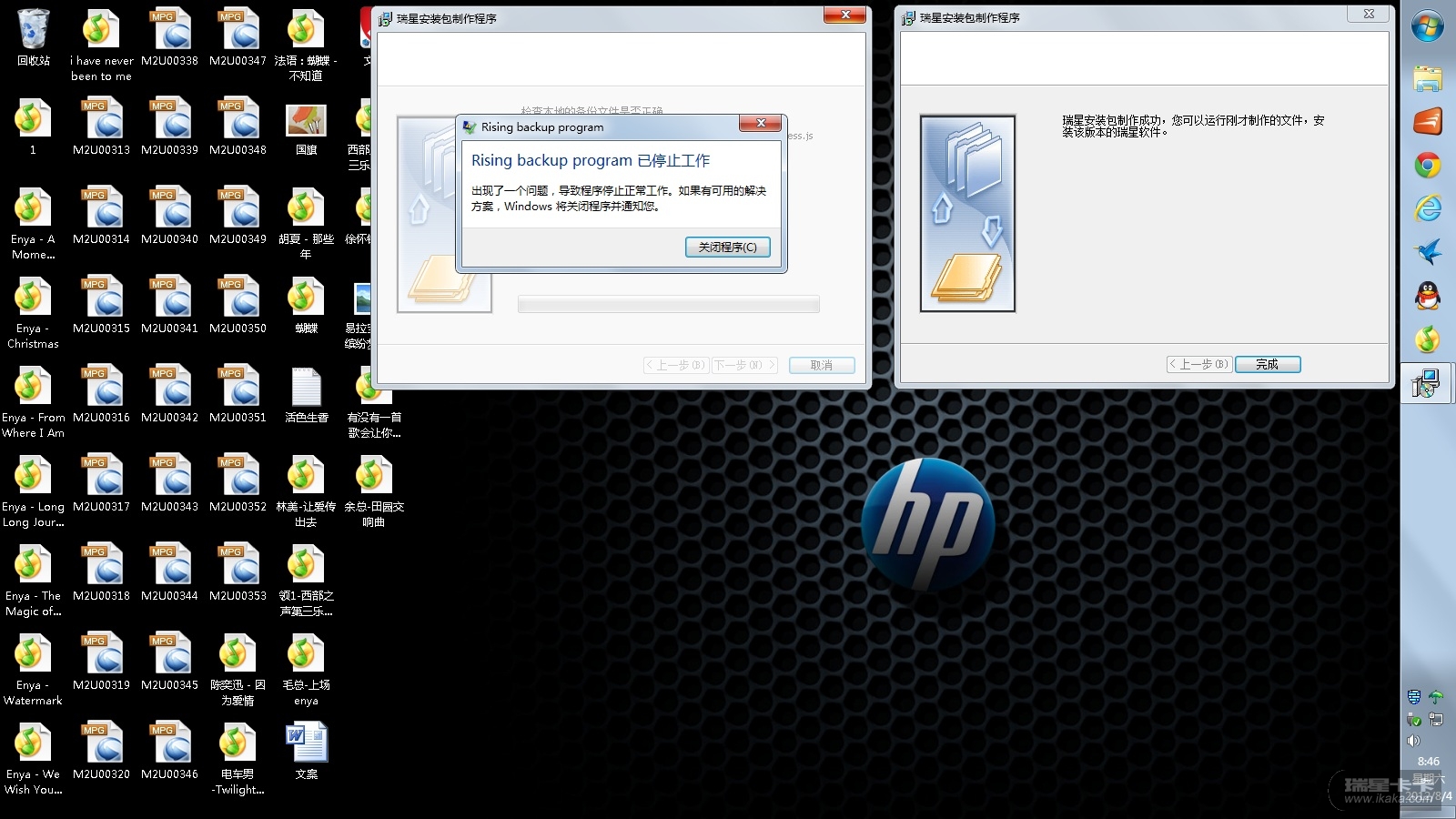Image resolution: width=1456 pixels, height=819 pixels.
Task: Select the M2U00315 video file icon
Action: 101,306
